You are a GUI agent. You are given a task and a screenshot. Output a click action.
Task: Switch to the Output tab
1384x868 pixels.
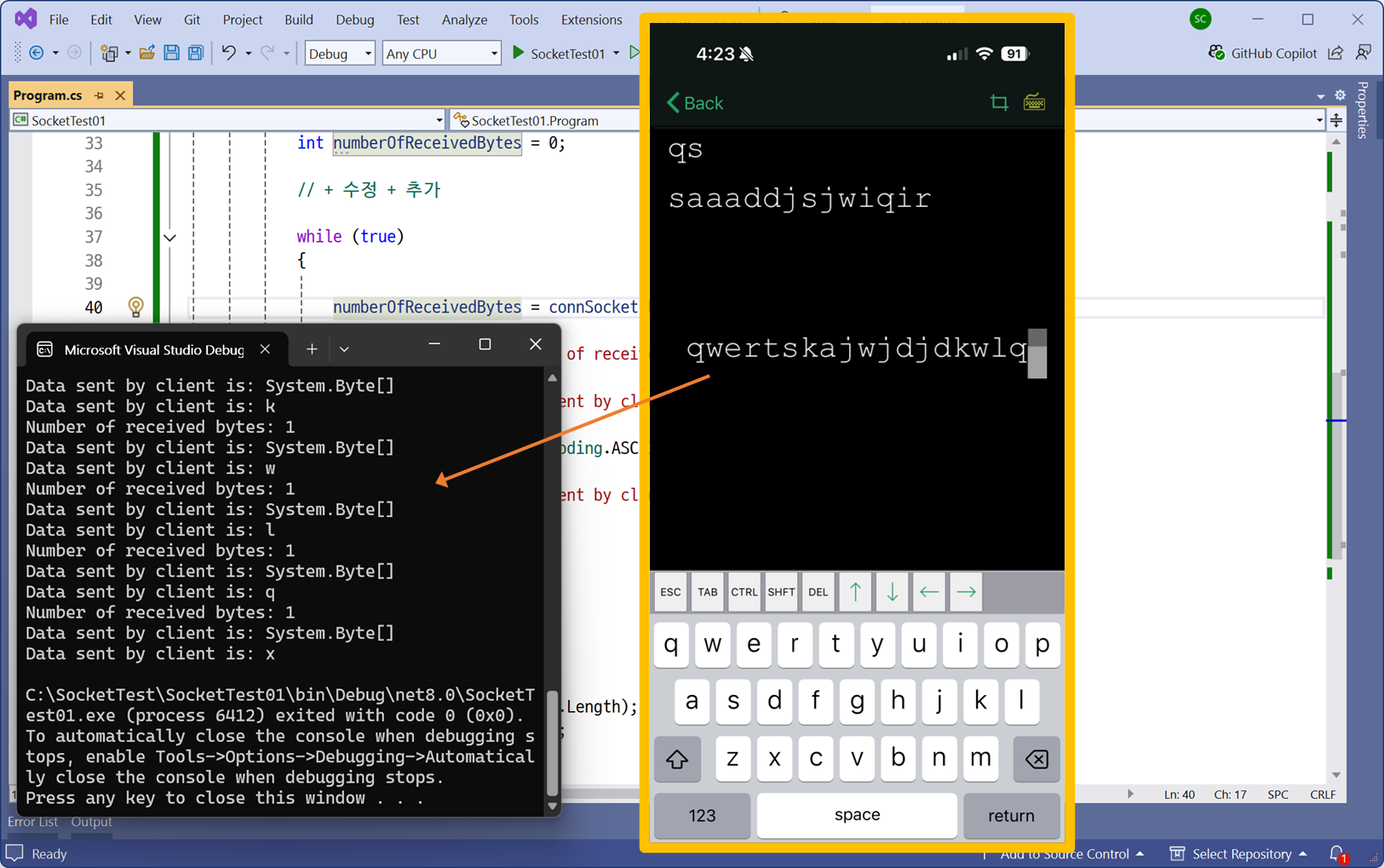[x=91, y=821]
